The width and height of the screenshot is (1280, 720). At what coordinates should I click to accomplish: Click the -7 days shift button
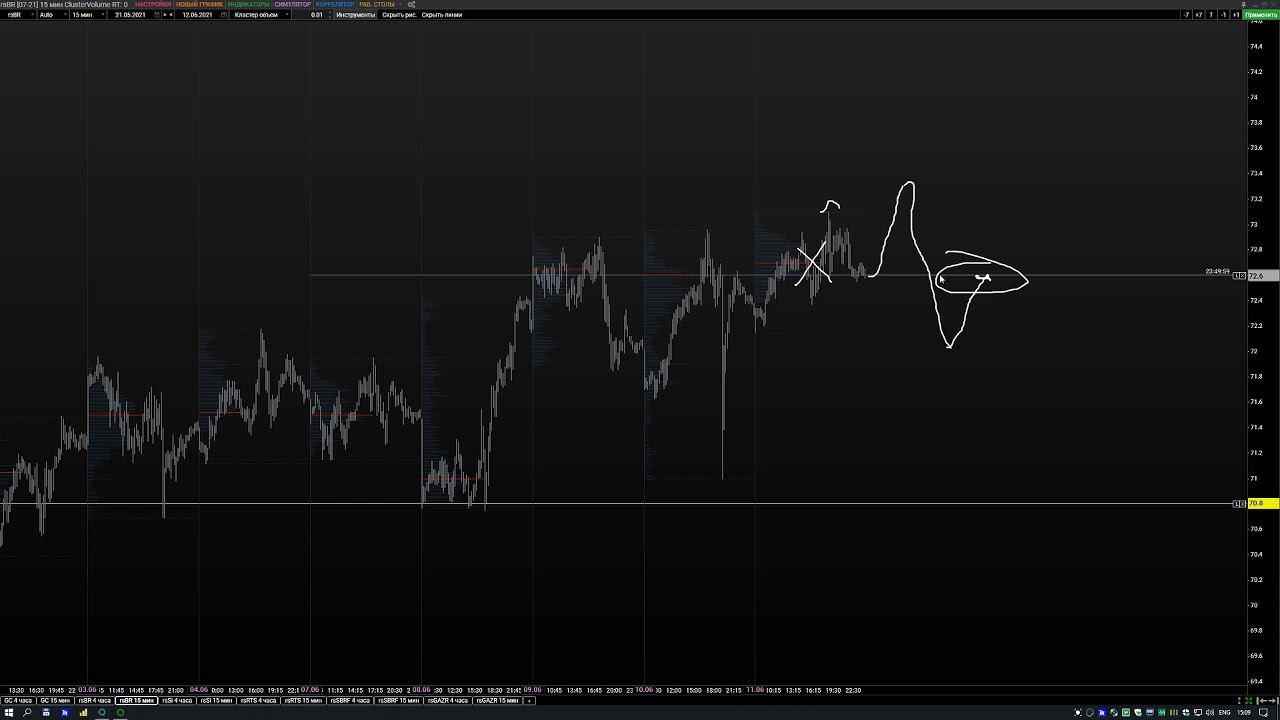1187,15
